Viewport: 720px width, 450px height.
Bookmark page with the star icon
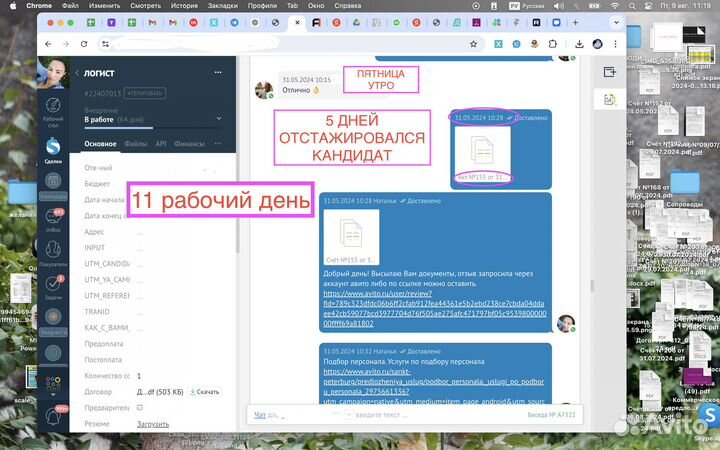pos(473,44)
